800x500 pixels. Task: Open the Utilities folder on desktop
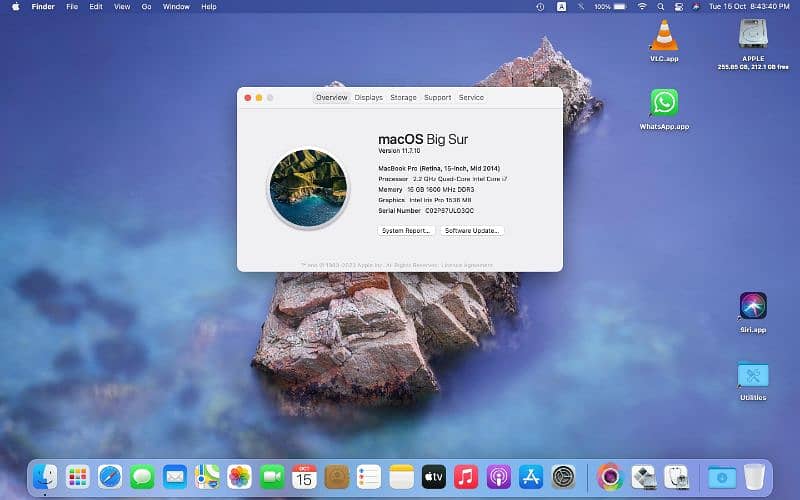pyautogui.click(x=753, y=375)
